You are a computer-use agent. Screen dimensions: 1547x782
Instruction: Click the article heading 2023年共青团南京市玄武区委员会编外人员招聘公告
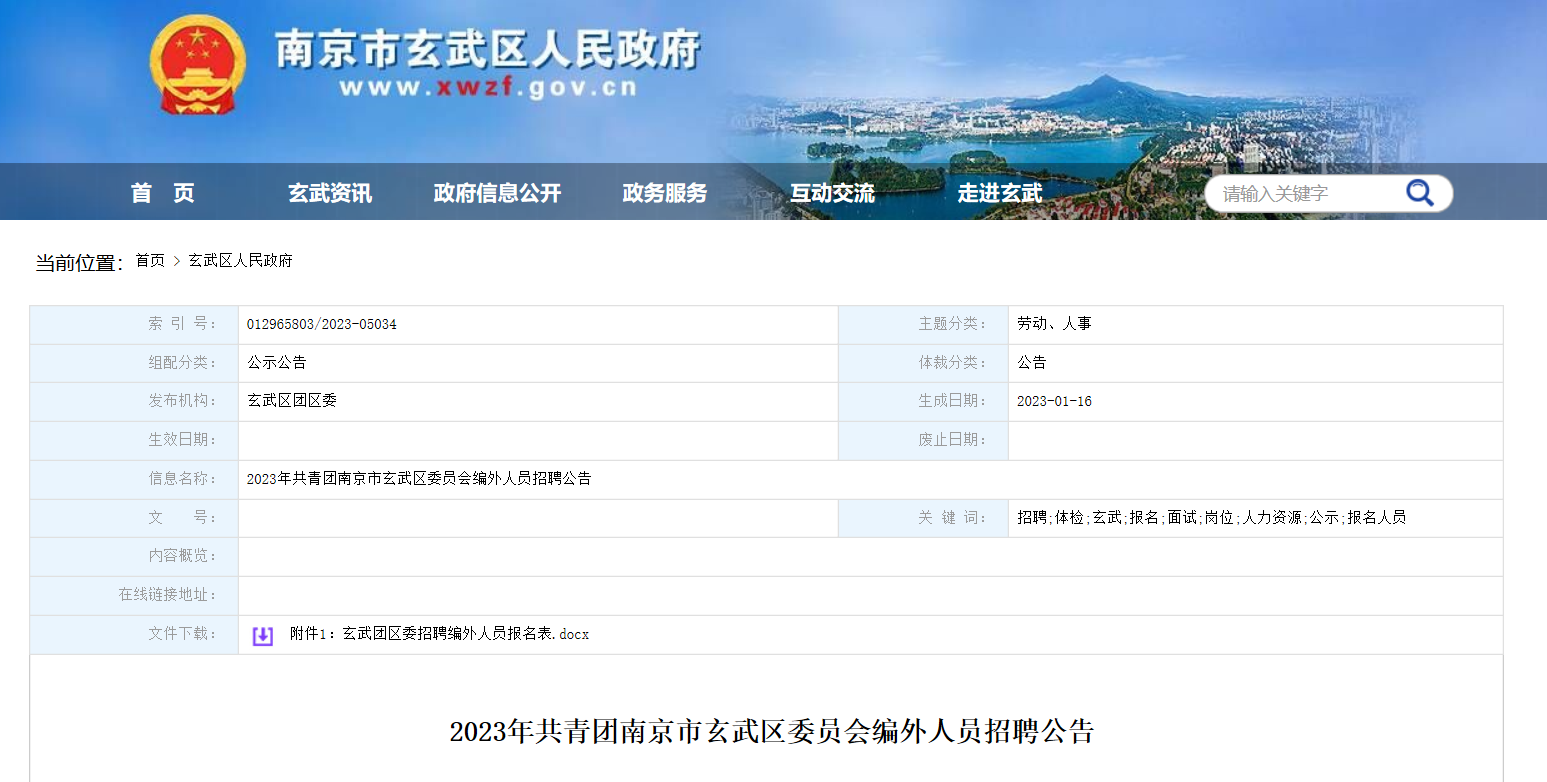[x=772, y=731]
